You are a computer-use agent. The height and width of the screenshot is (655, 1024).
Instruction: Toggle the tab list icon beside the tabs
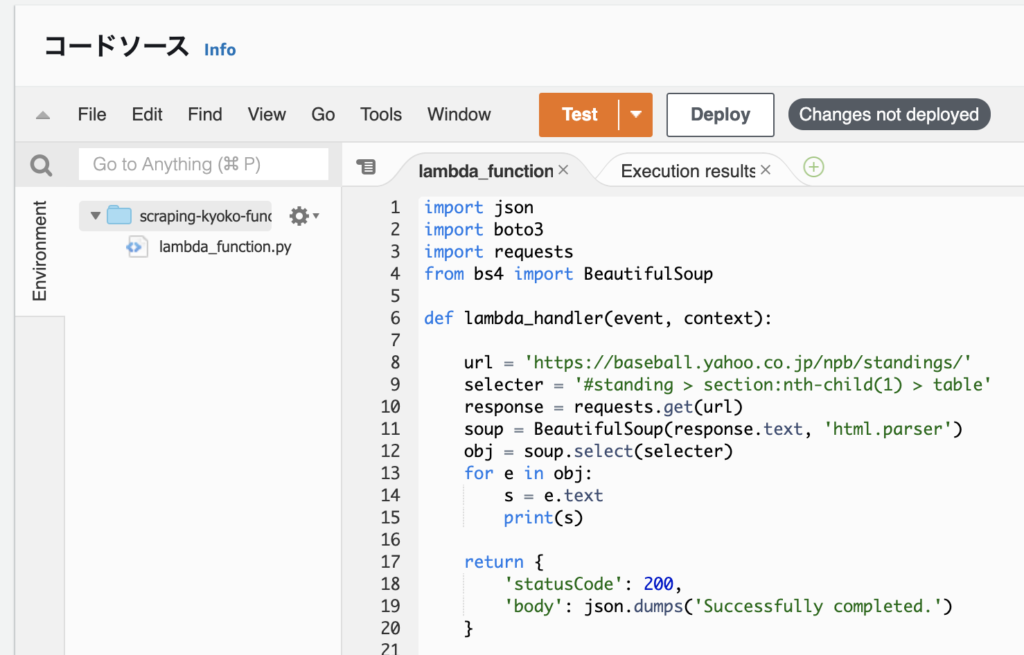pos(366,167)
